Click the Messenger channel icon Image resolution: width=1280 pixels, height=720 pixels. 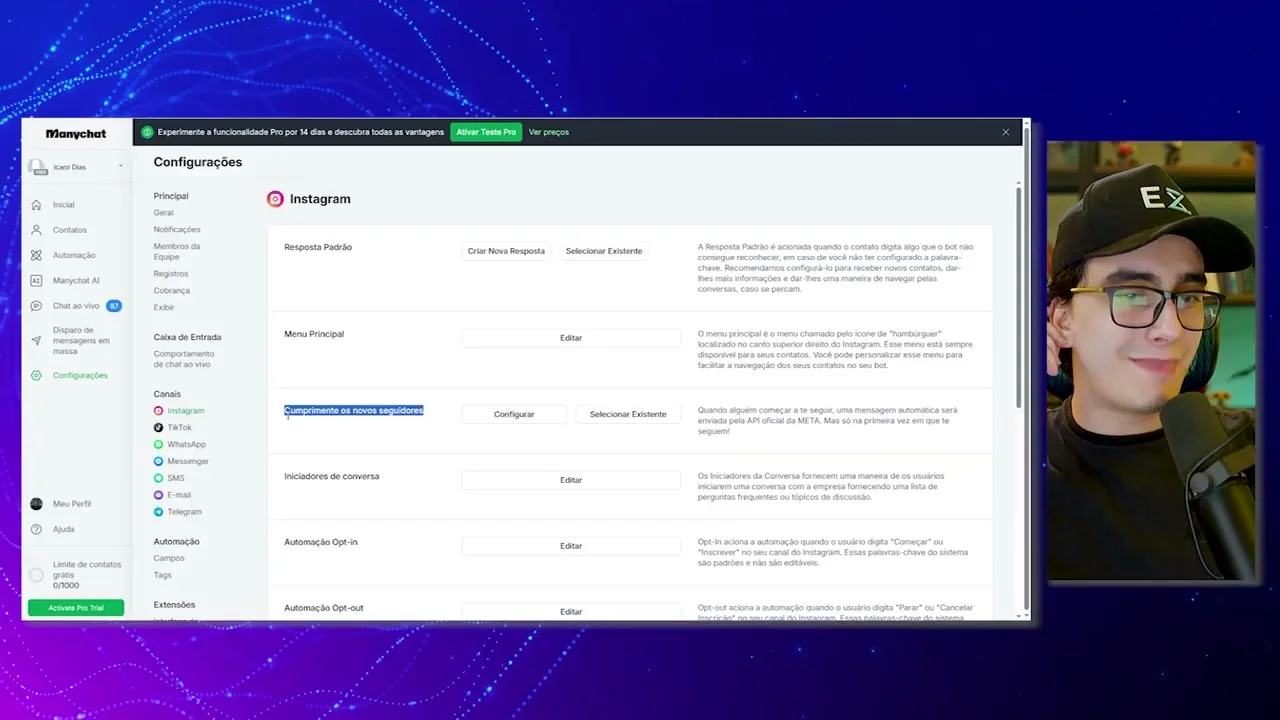tap(158, 461)
